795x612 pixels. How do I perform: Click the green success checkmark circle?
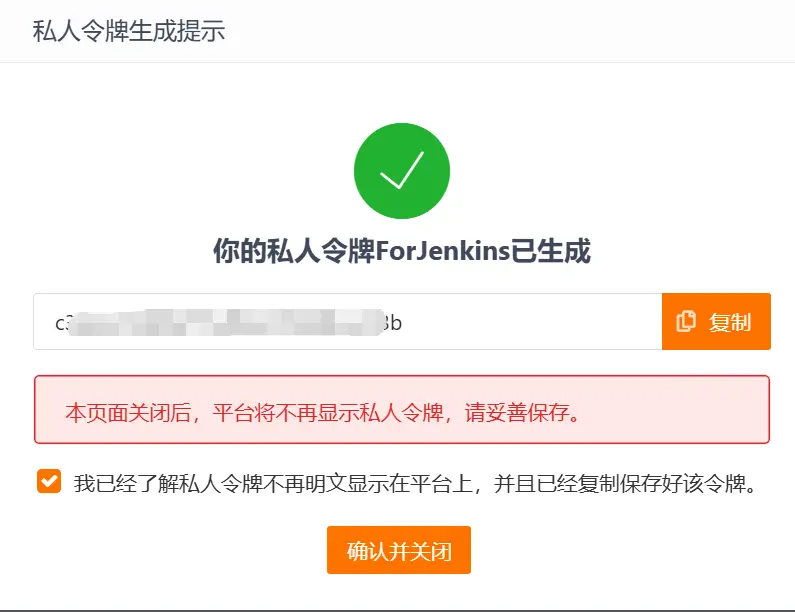[402, 171]
